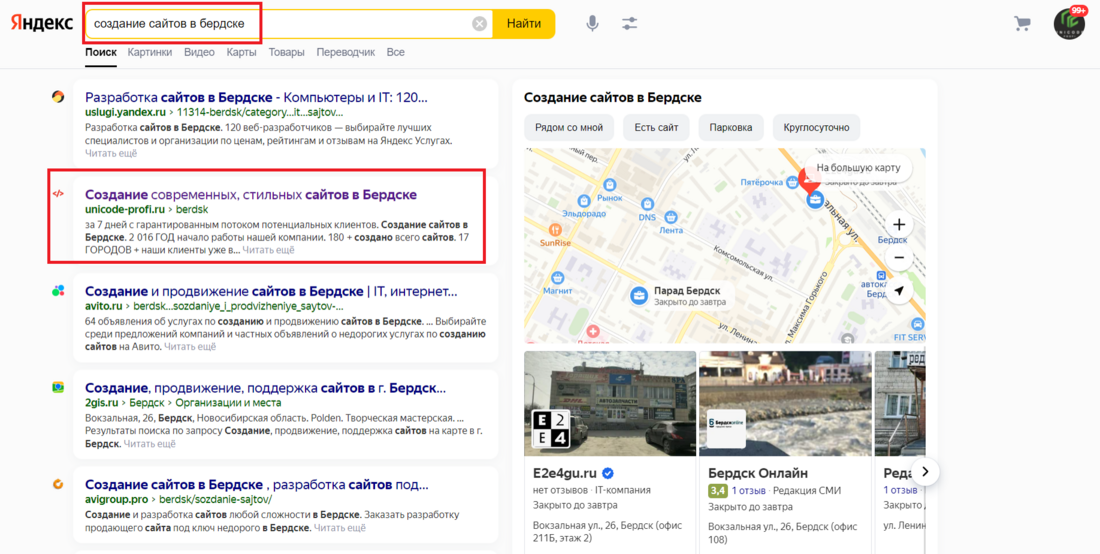Switch to Переводчик tab
1100x554 pixels.
point(346,52)
